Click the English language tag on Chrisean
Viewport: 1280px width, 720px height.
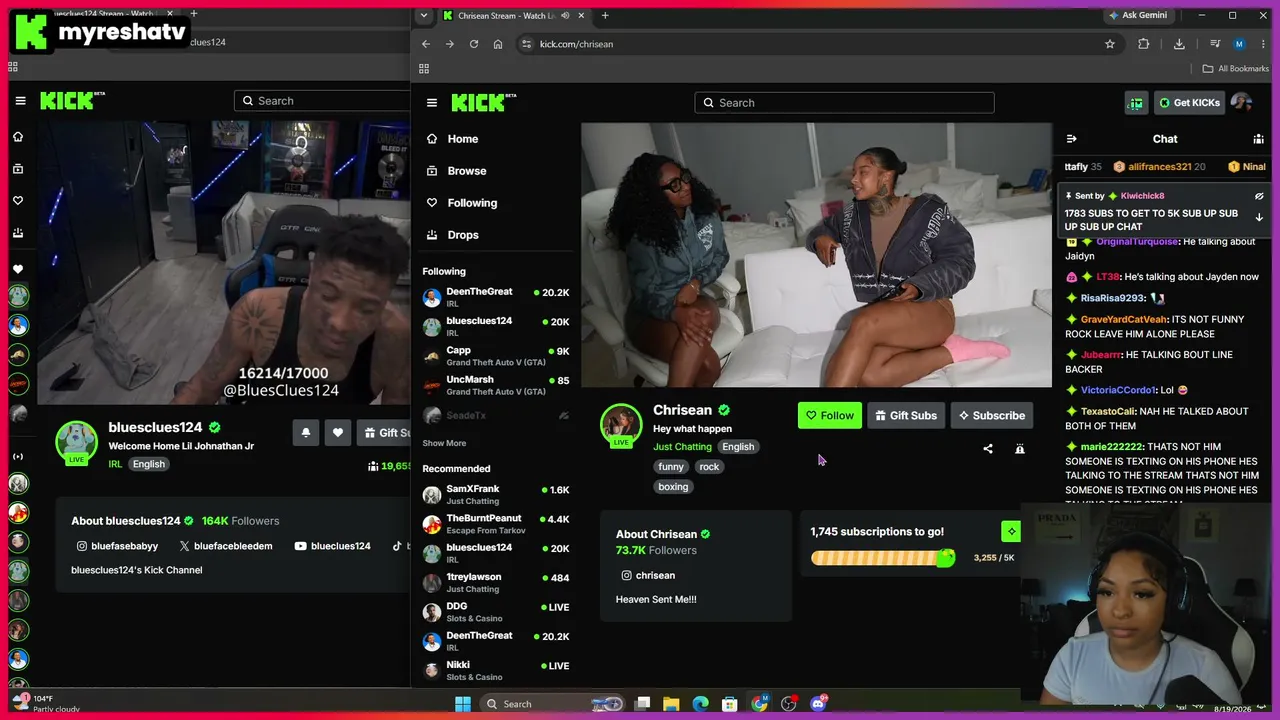tap(738, 447)
